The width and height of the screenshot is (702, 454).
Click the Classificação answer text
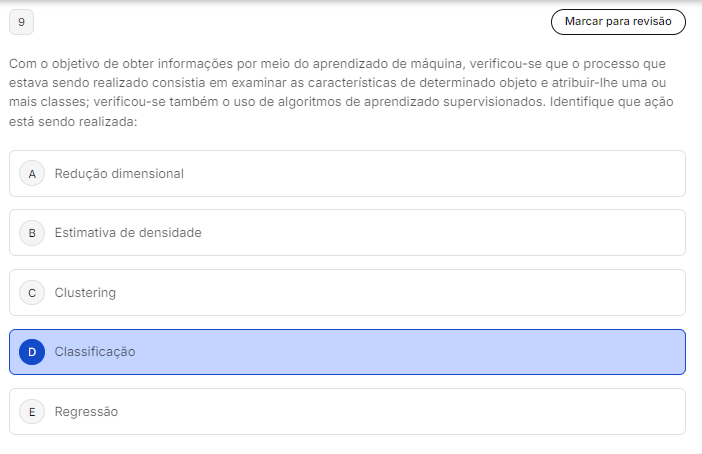95,352
